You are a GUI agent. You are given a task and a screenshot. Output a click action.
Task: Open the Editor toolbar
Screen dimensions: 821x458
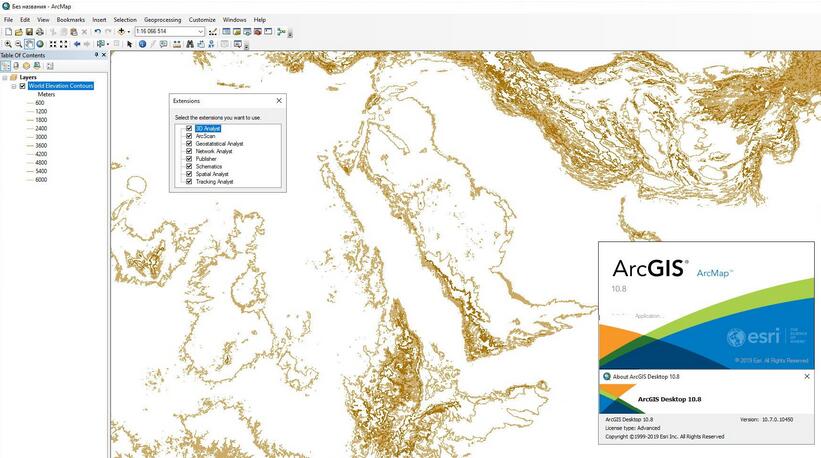tap(213, 32)
